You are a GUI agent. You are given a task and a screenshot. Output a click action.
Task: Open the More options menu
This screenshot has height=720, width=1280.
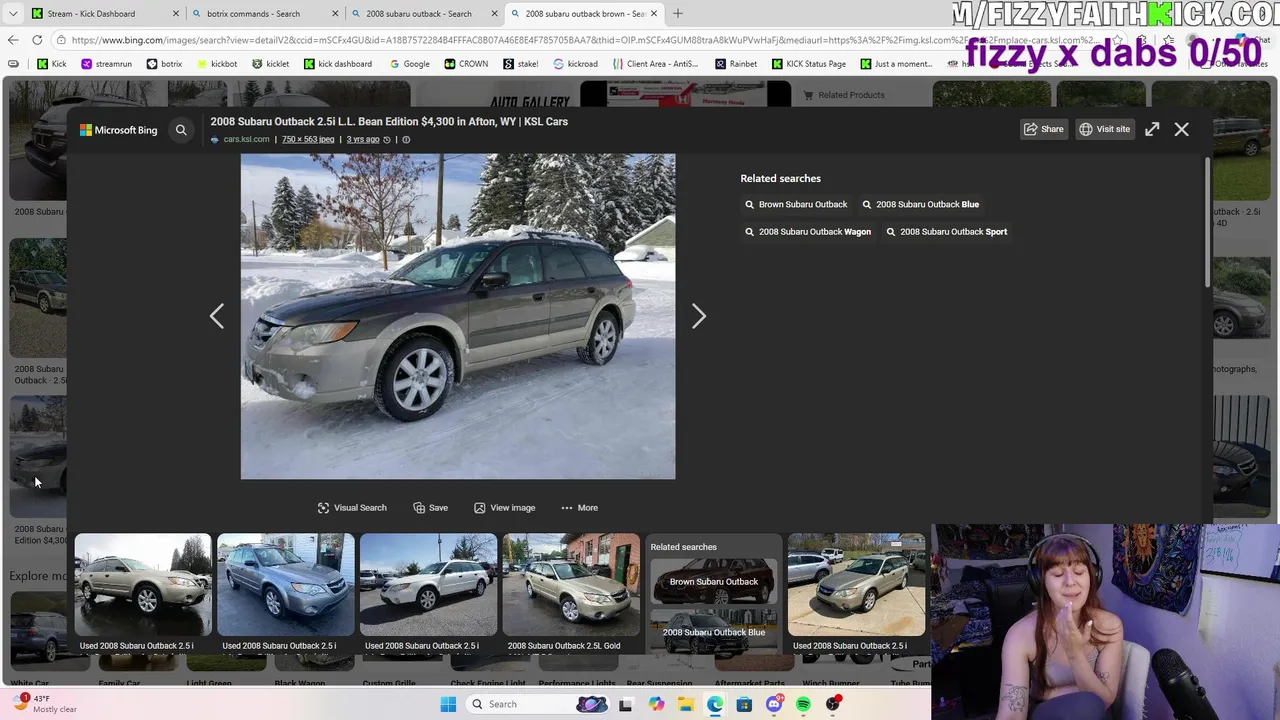coord(580,508)
